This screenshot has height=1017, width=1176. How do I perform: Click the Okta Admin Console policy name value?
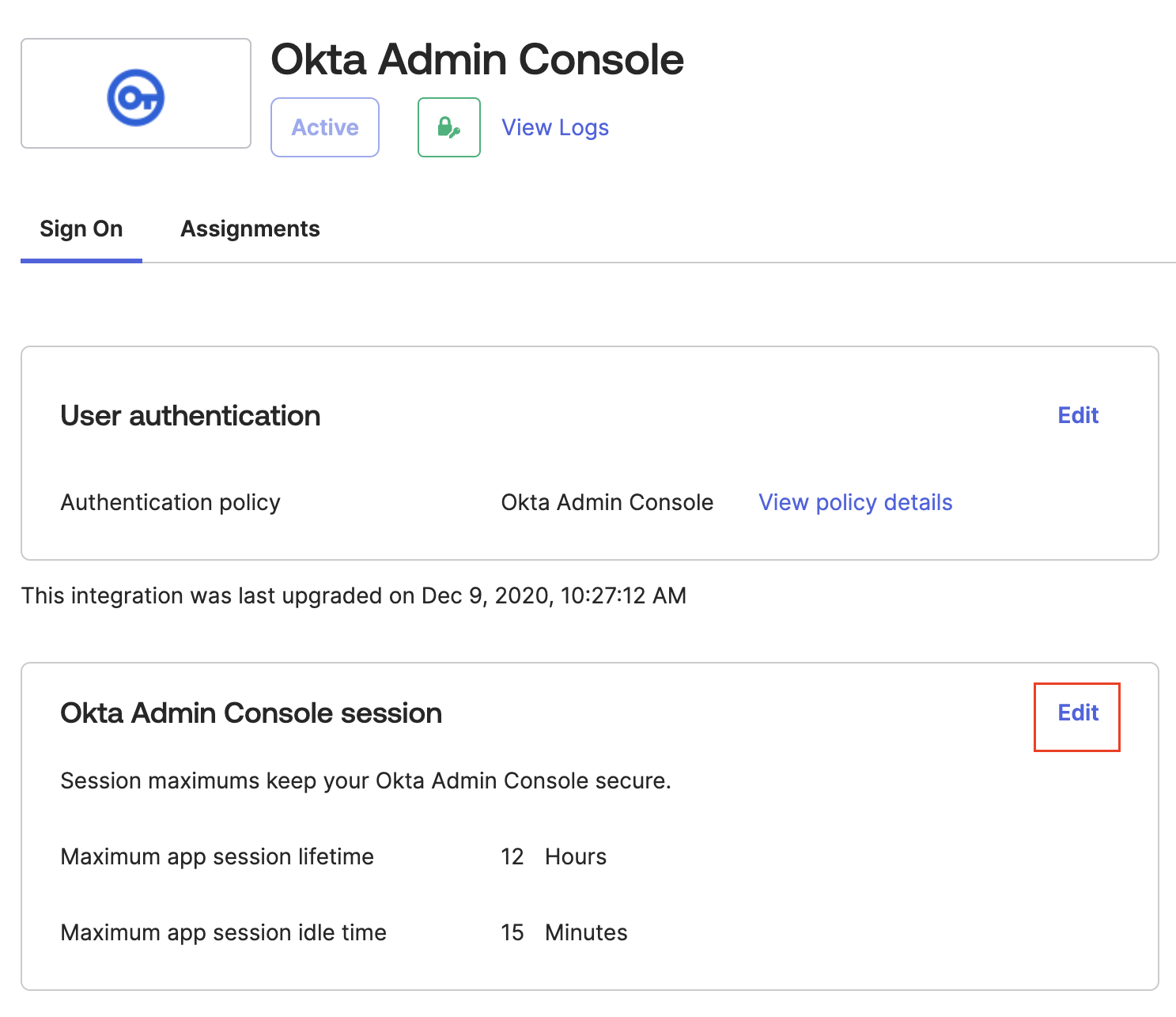pyautogui.click(x=607, y=503)
